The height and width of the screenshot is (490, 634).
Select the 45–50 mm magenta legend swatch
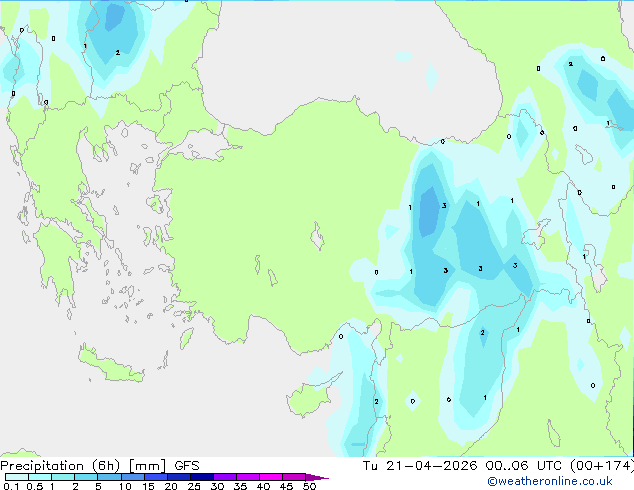click(294, 477)
